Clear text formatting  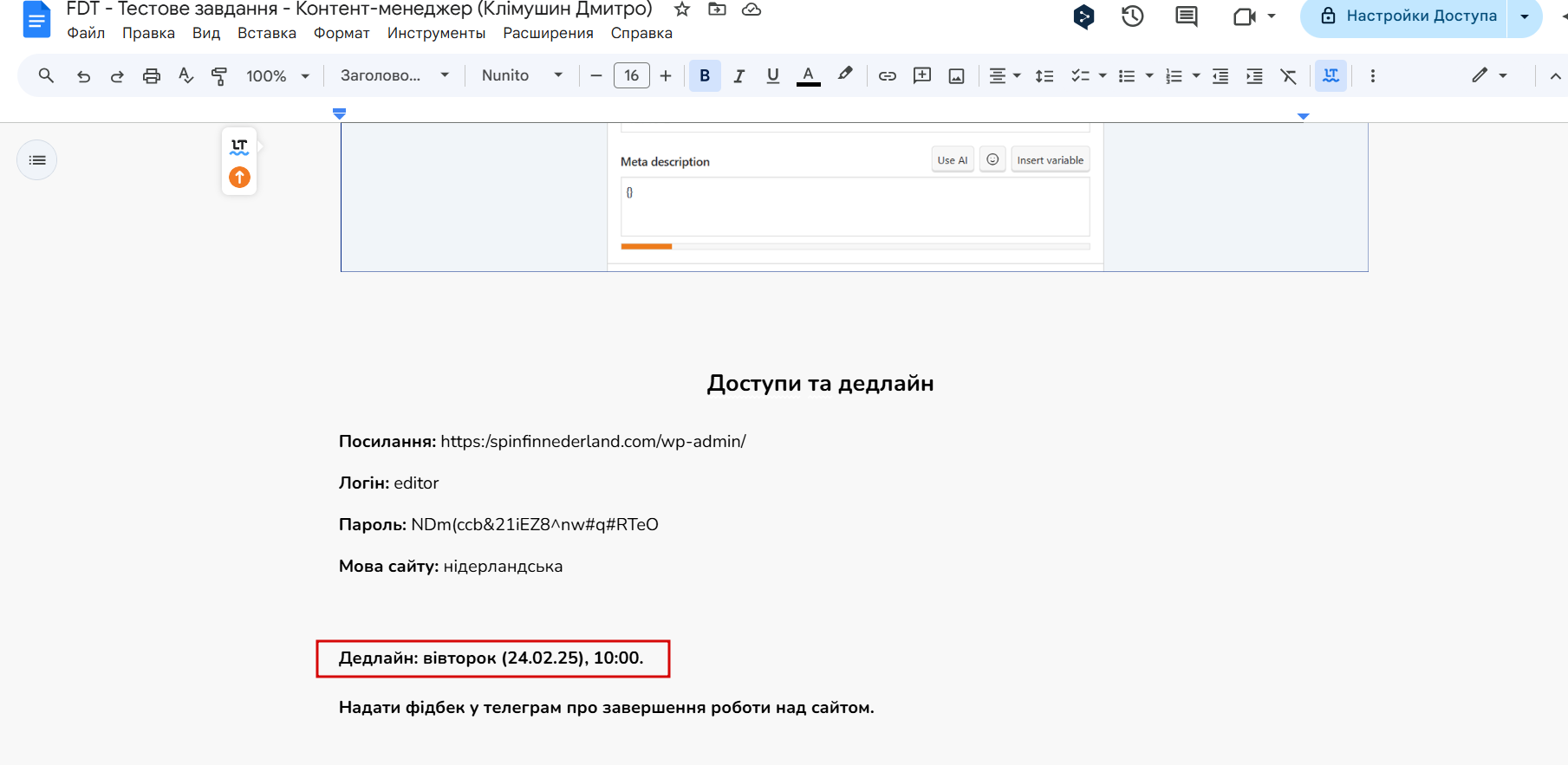[x=1289, y=76]
